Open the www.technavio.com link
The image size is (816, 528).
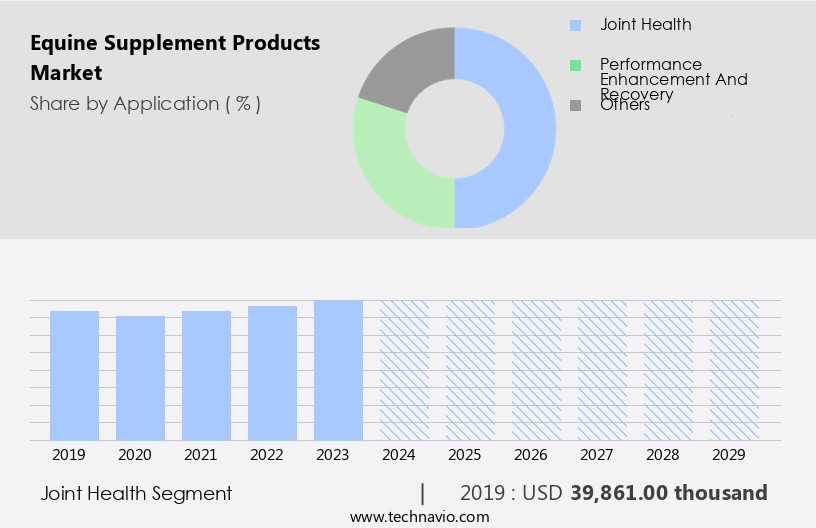pyautogui.click(x=419, y=517)
